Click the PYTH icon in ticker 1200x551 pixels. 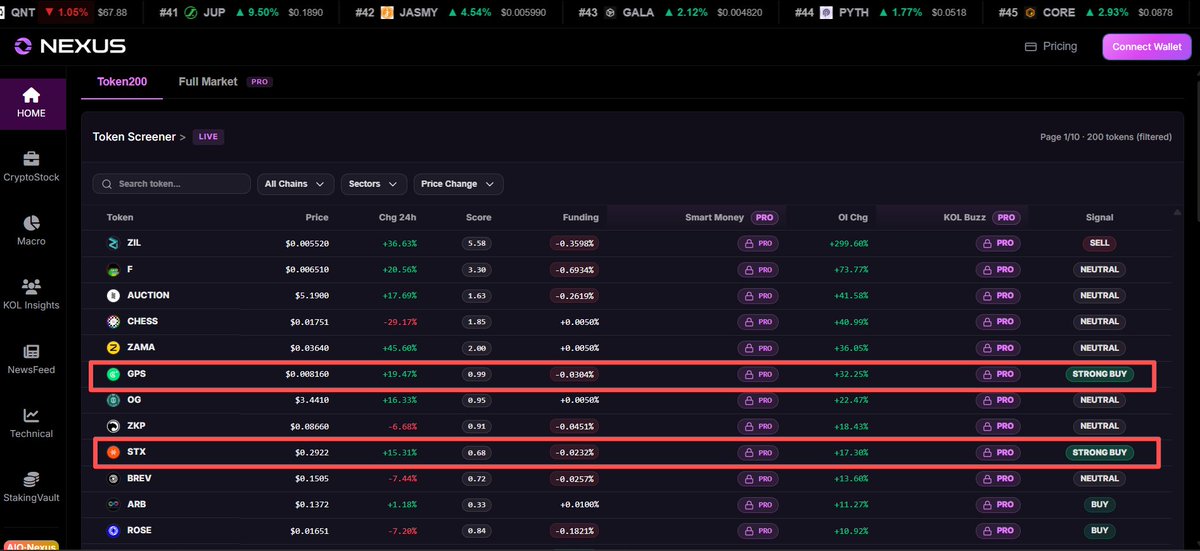pyautogui.click(x=826, y=13)
